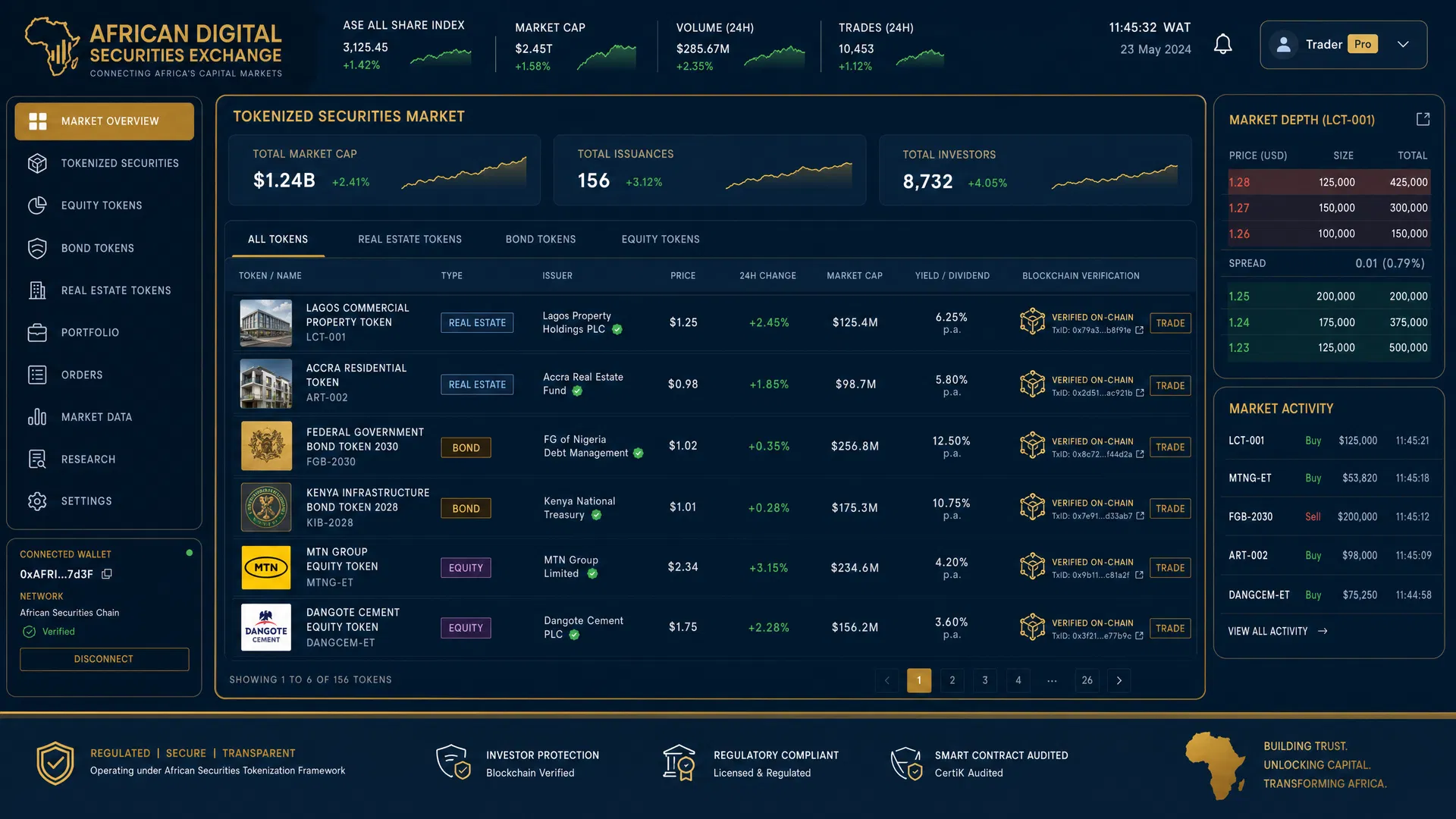Trade the KIB-2028 bond token
The height and width of the screenshot is (819, 1456).
coord(1170,508)
